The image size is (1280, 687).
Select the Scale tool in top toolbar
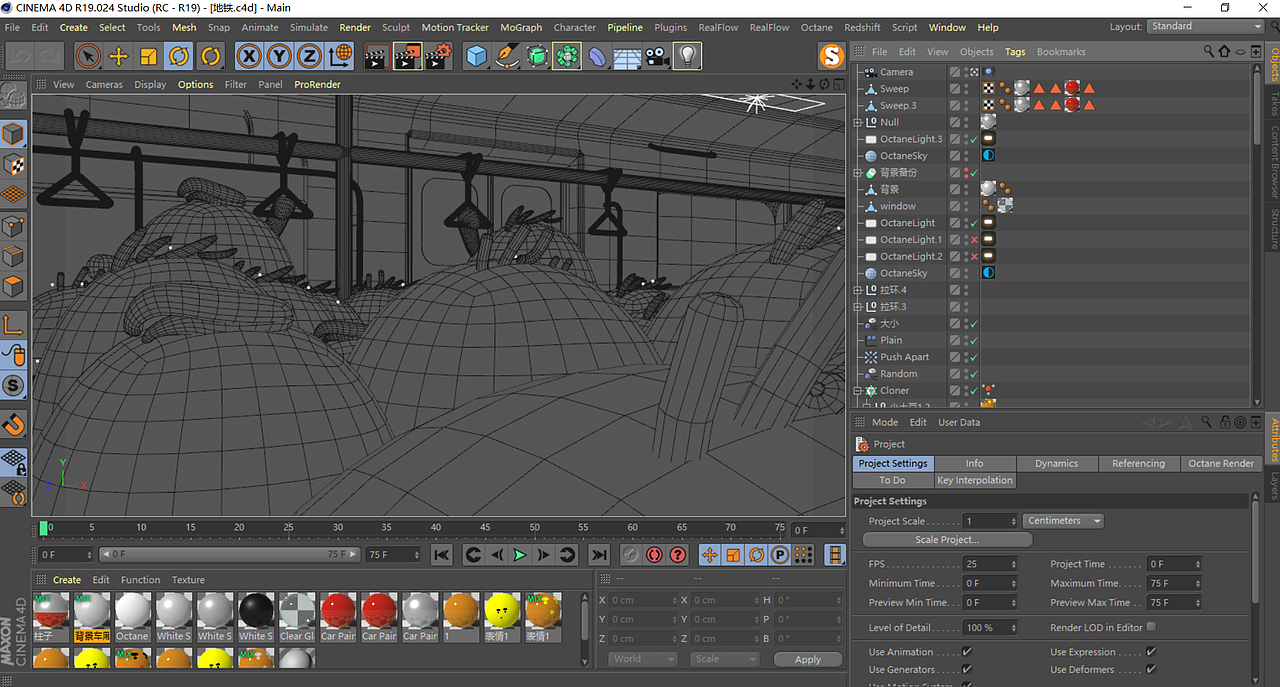tap(149, 56)
